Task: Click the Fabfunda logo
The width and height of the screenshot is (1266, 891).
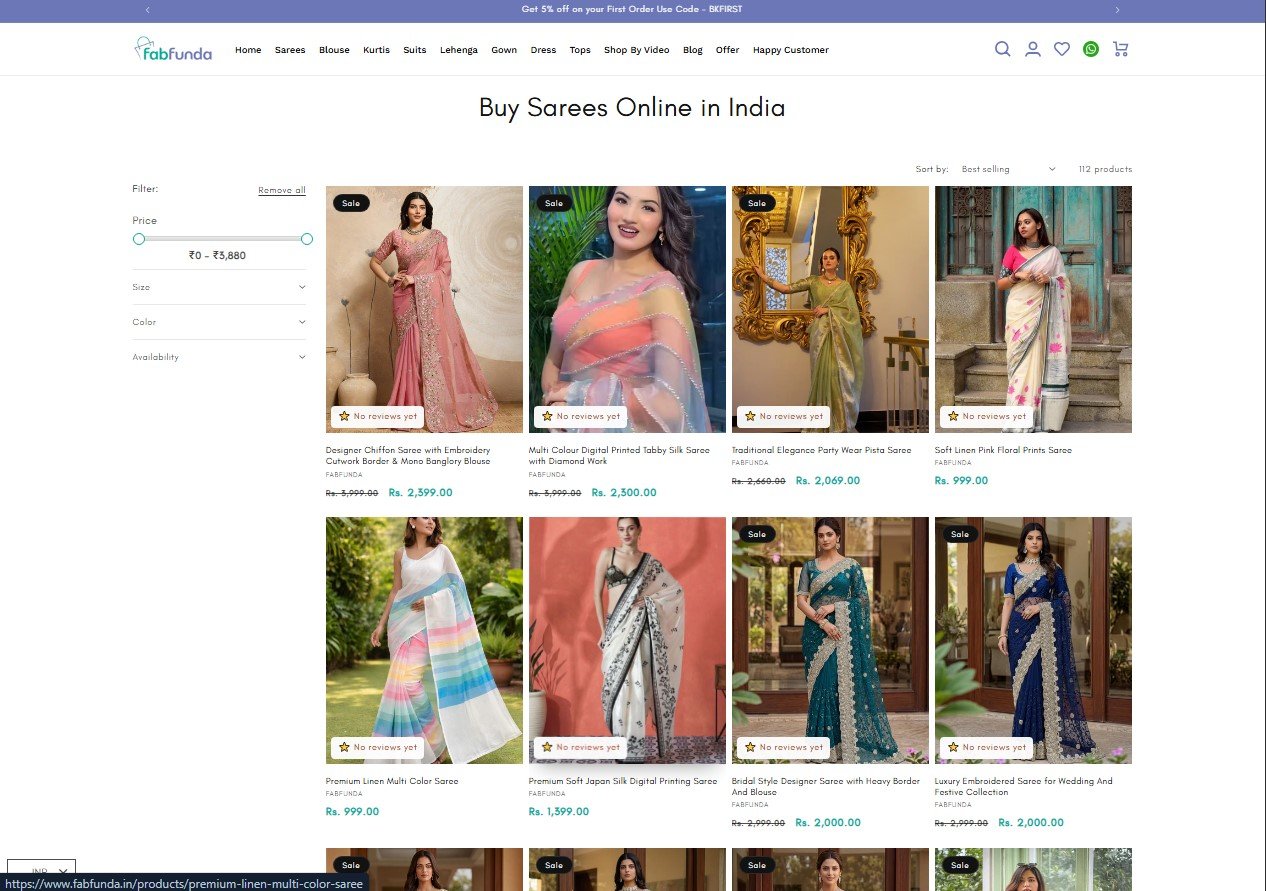Action: click(x=173, y=49)
